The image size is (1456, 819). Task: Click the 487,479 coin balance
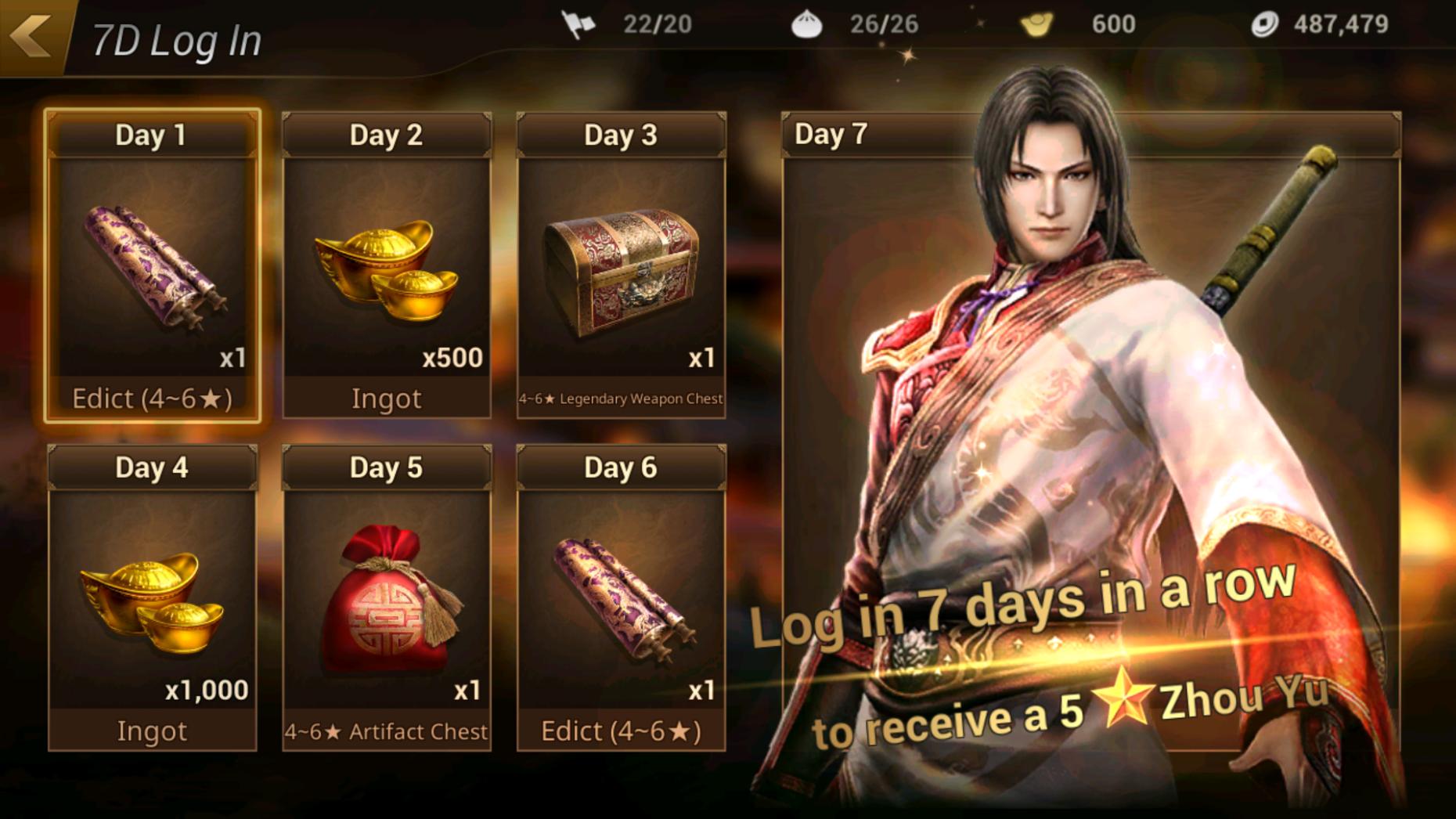click(1341, 24)
